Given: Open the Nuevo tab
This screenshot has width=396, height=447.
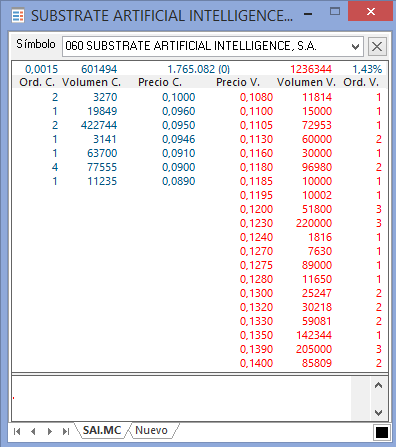Looking at the screenshot, I should [152, 430].
